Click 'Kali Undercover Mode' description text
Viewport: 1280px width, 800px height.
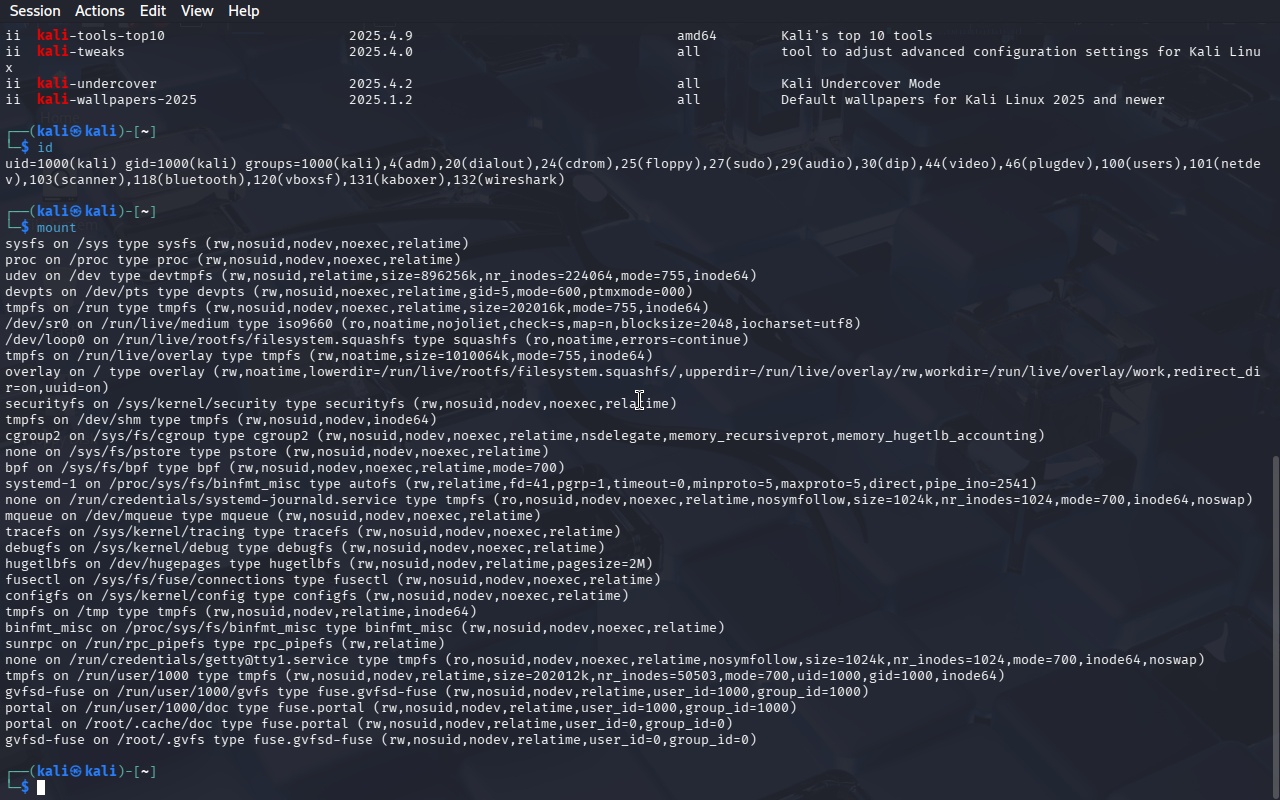click(860, 84)
